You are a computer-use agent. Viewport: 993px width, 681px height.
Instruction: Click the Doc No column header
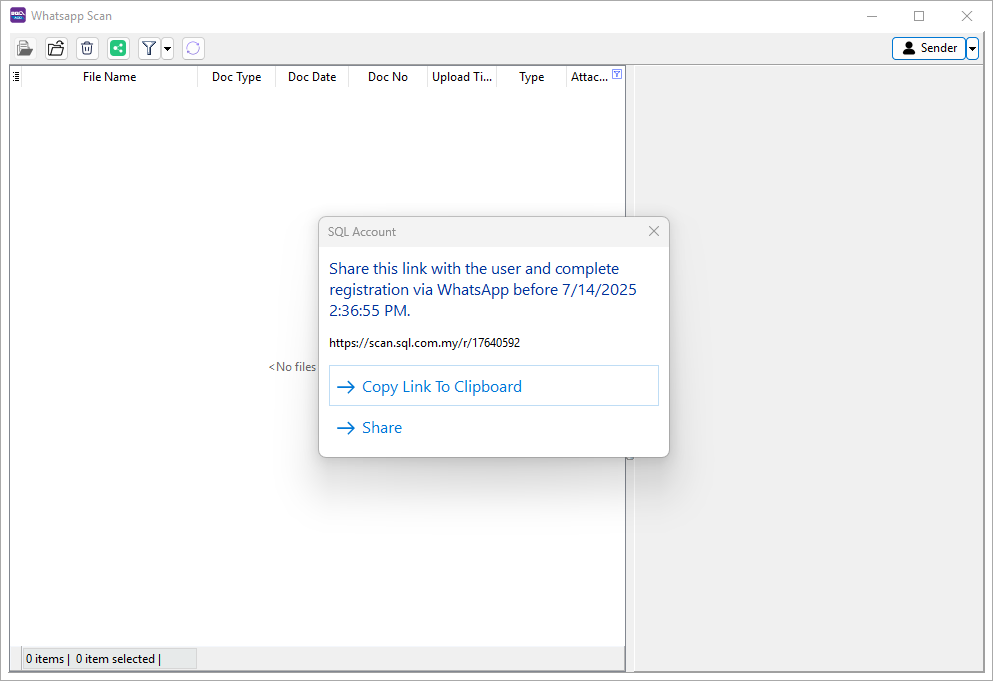point(388,77)
